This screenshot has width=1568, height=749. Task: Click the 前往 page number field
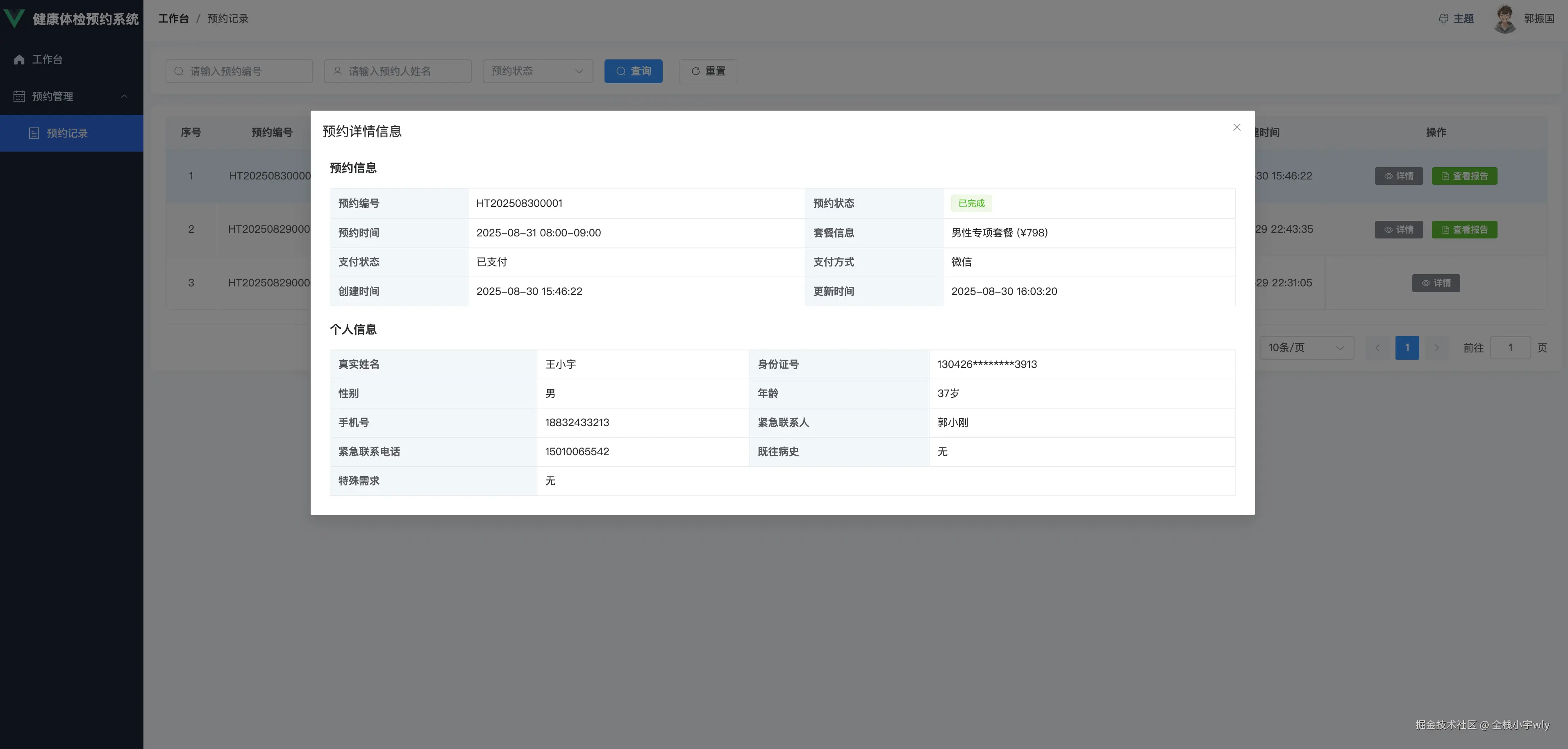pyautogui.click(x=1509, y=347)
